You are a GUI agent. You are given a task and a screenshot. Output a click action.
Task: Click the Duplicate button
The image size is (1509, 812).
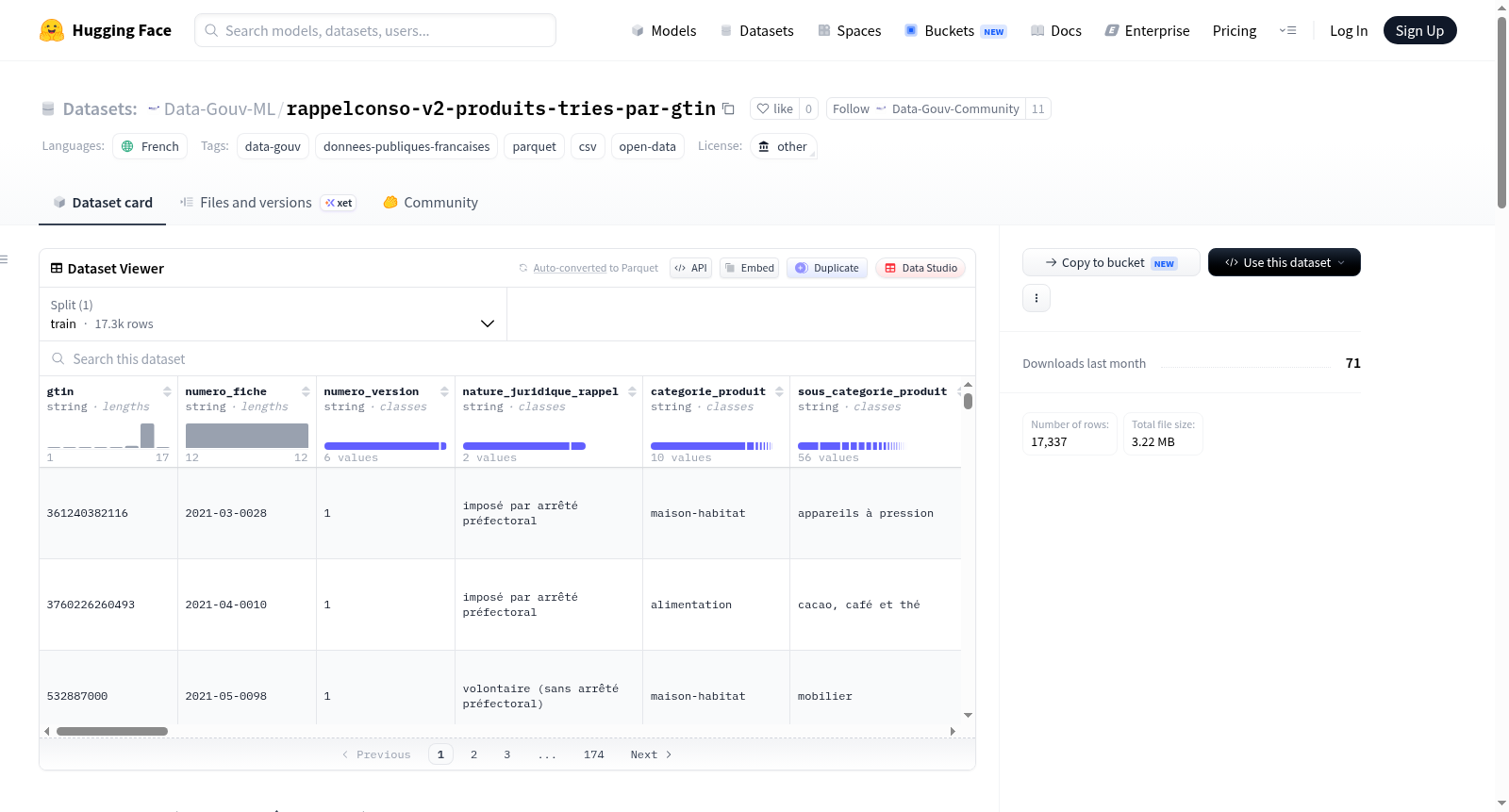[826, 268]
